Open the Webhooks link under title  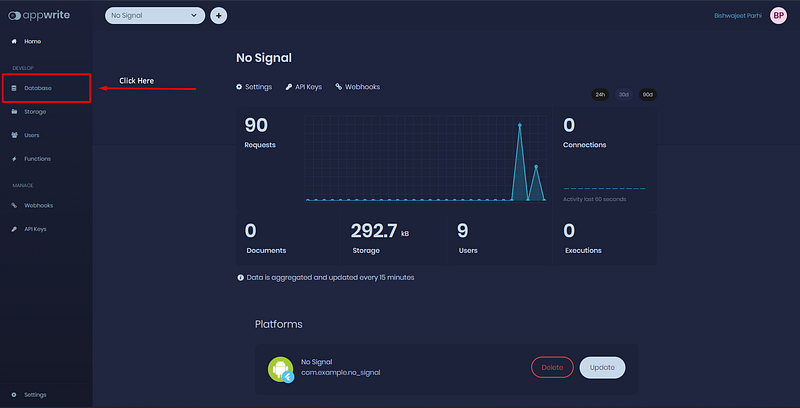[362, 87]
